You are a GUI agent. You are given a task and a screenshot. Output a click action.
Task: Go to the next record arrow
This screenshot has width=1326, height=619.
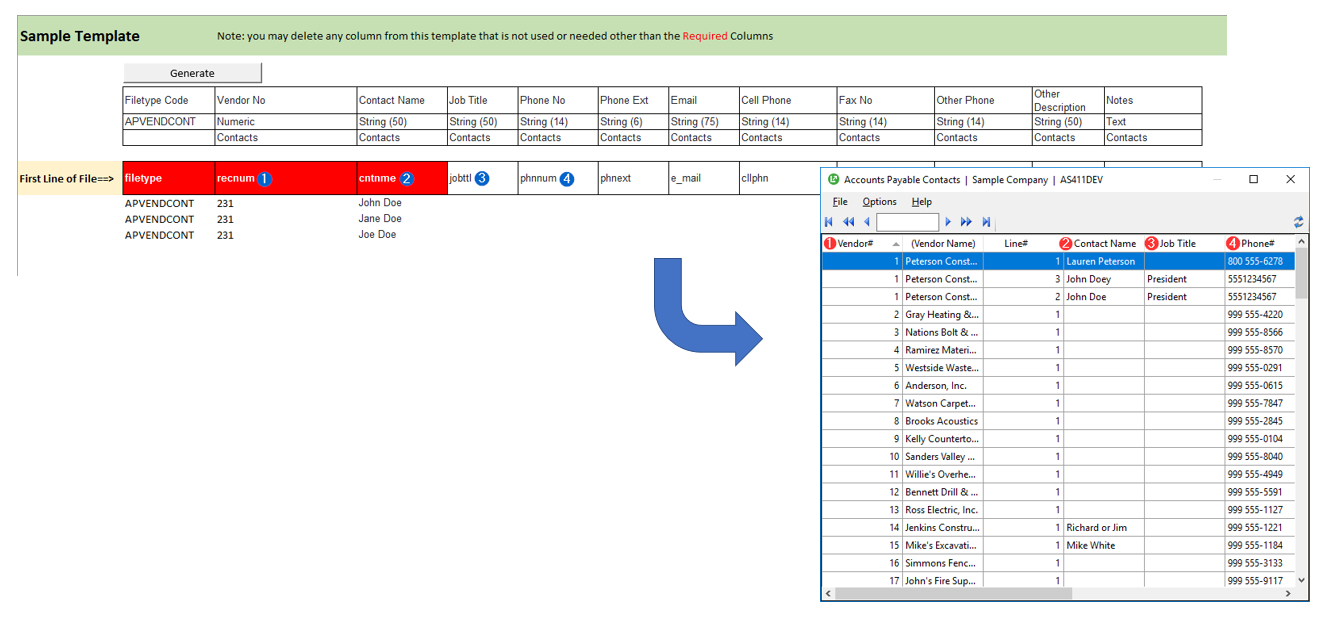(x=948, y=222)
